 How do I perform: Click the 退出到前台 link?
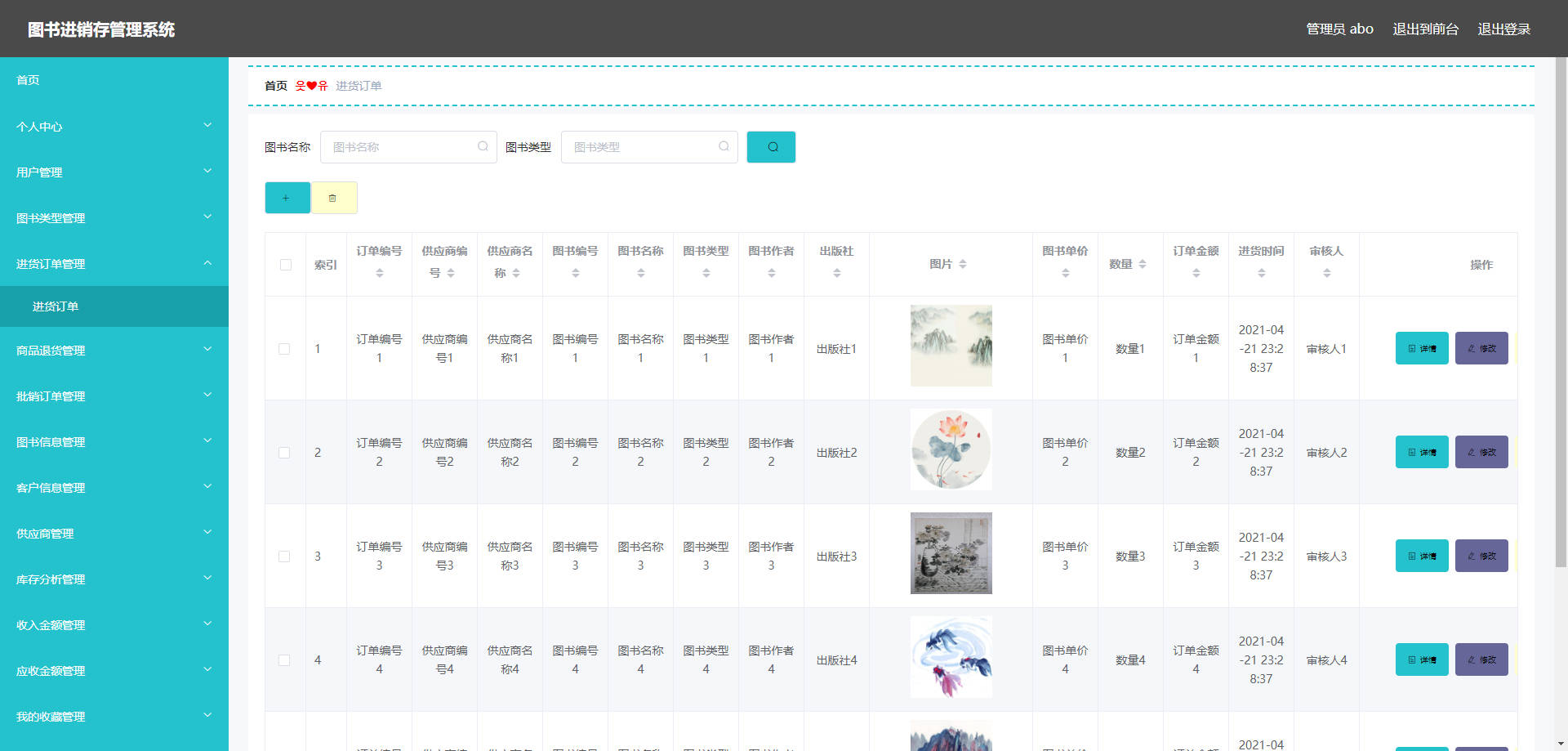(x=1426, y=29)
